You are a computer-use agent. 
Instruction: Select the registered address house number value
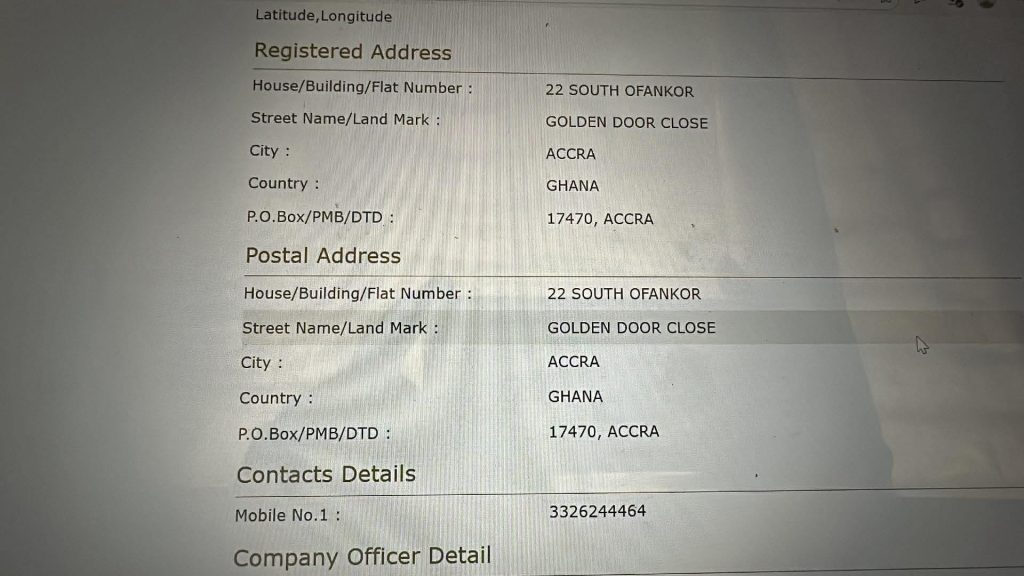point(619,91)
